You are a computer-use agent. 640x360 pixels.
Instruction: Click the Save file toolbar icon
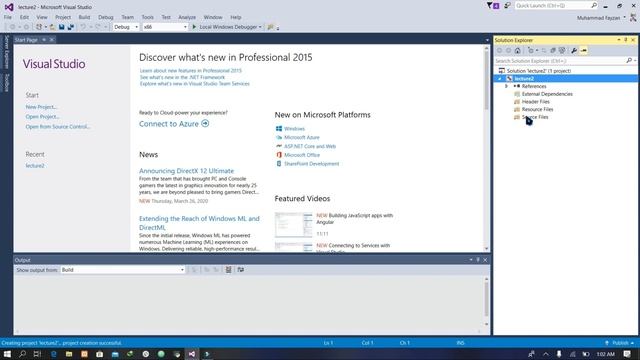tap(61, 27)
